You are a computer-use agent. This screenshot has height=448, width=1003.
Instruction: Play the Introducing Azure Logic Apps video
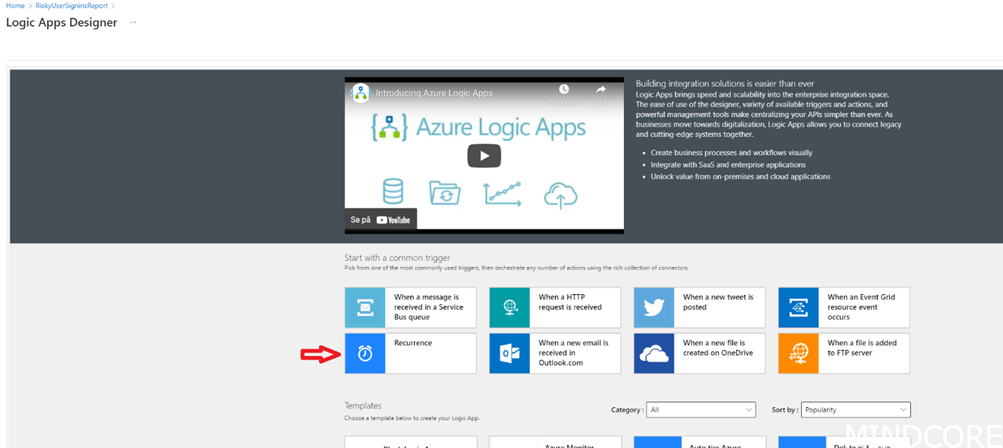tap(484, 156)
